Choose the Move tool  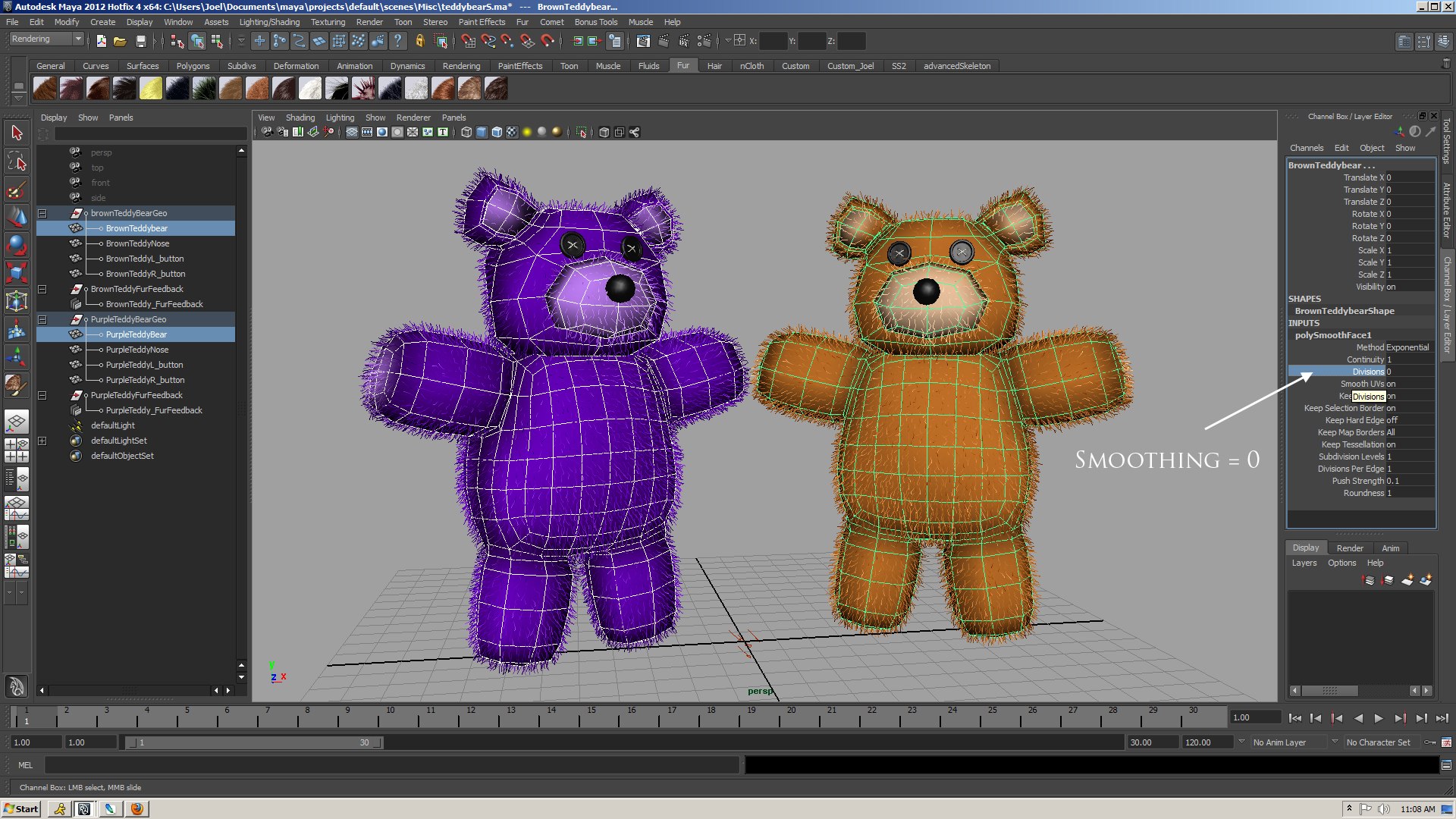17,218
